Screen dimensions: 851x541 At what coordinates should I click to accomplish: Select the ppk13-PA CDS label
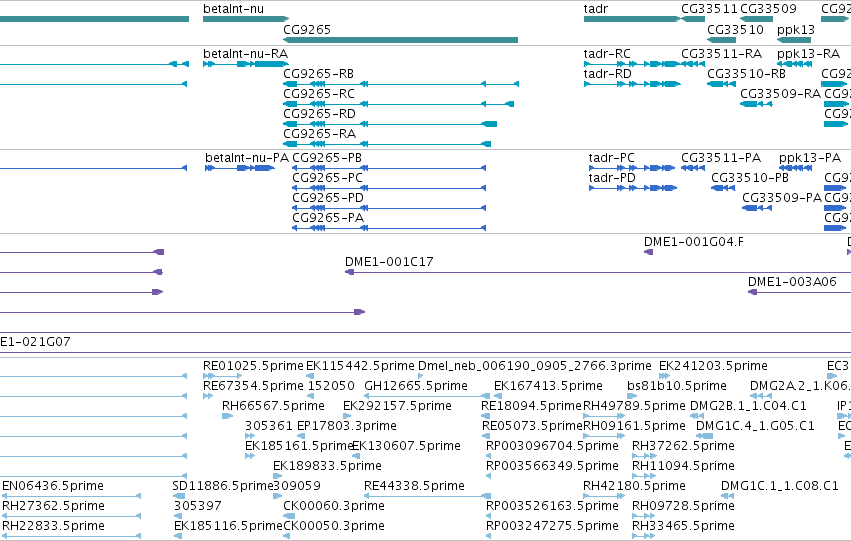(810, 158)
